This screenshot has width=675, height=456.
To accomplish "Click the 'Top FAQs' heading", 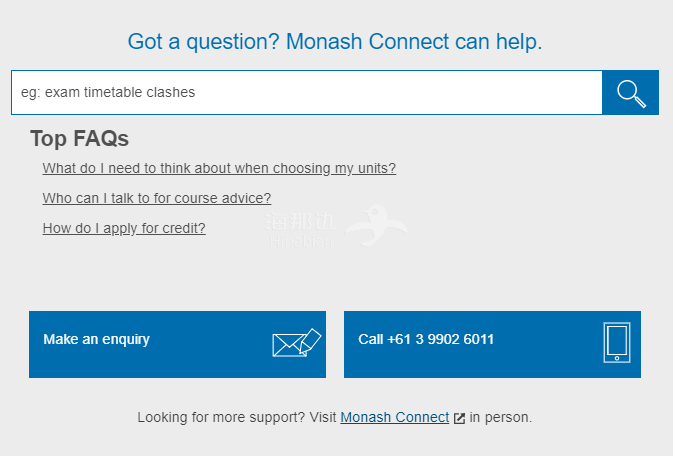I will coord(80,139).
